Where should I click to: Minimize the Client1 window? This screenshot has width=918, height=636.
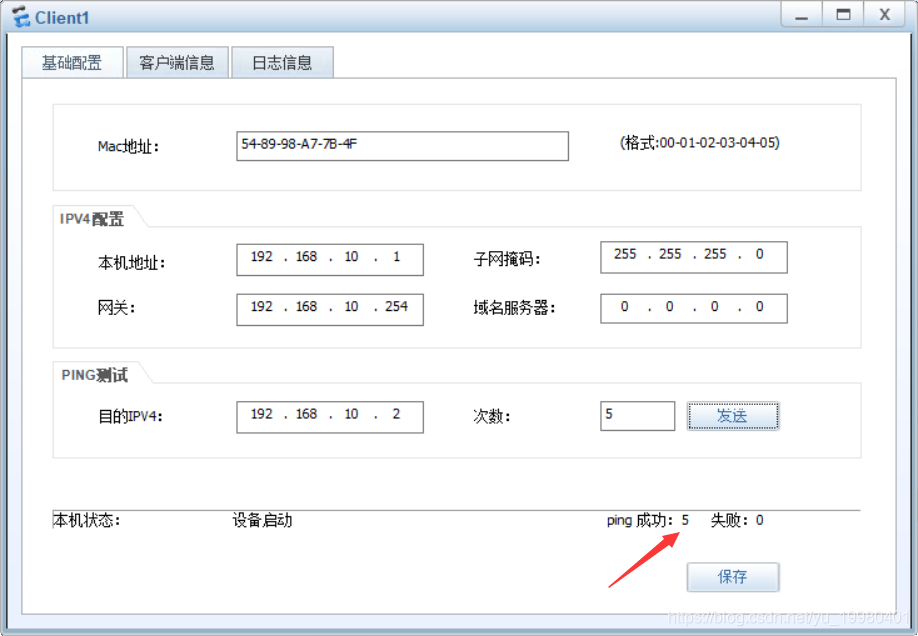801,15
